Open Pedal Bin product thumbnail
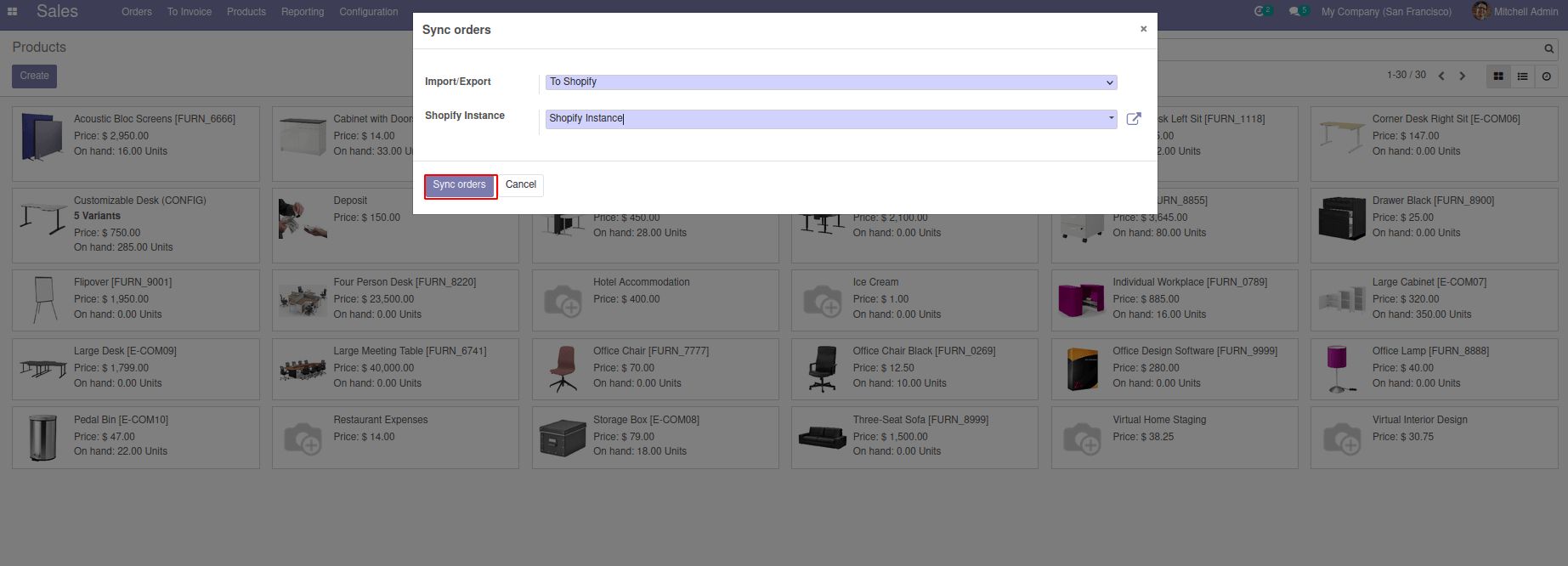This screenshot has height=566, width=1568. [42, 437]
